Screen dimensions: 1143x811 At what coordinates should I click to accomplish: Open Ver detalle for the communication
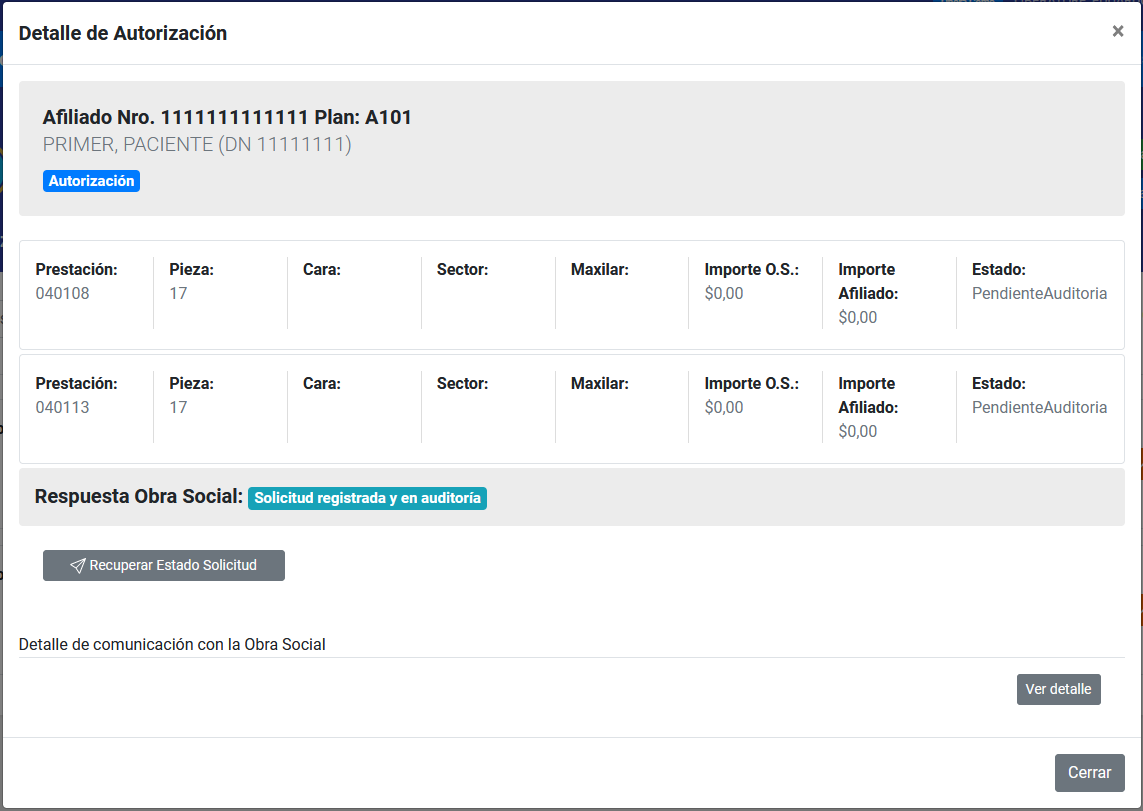(x=1058, y=689)
